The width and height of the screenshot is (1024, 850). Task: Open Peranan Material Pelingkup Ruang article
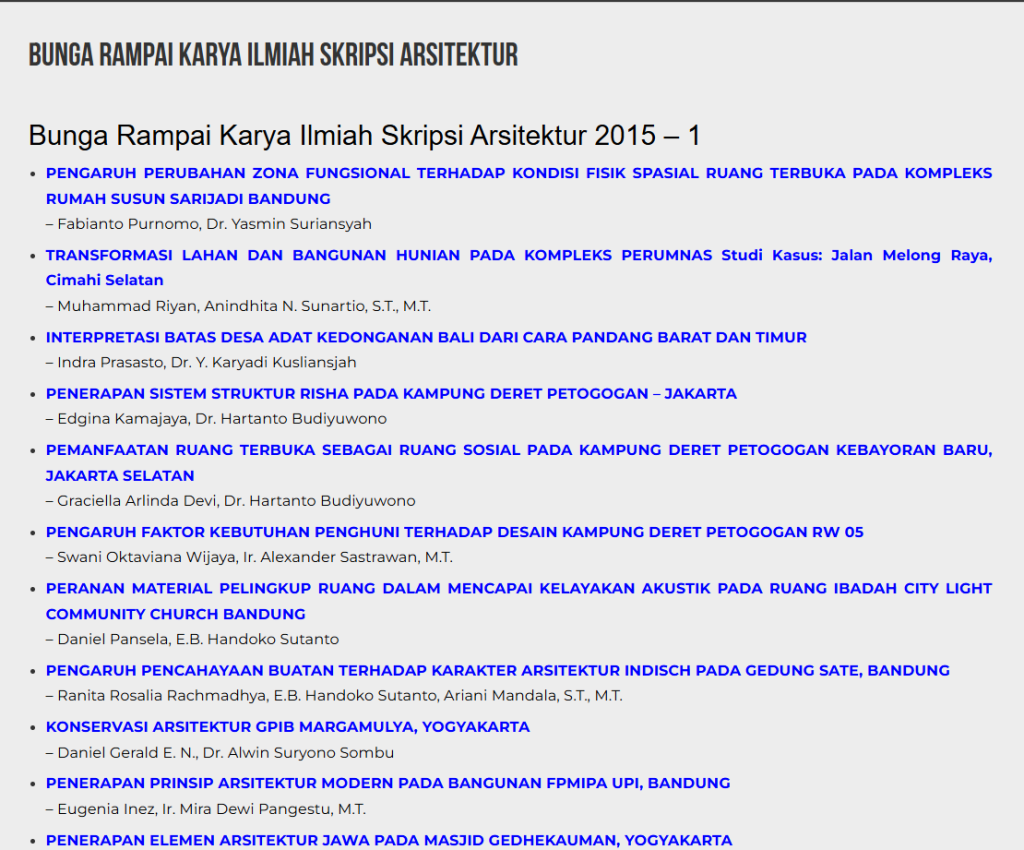[518, 588]
